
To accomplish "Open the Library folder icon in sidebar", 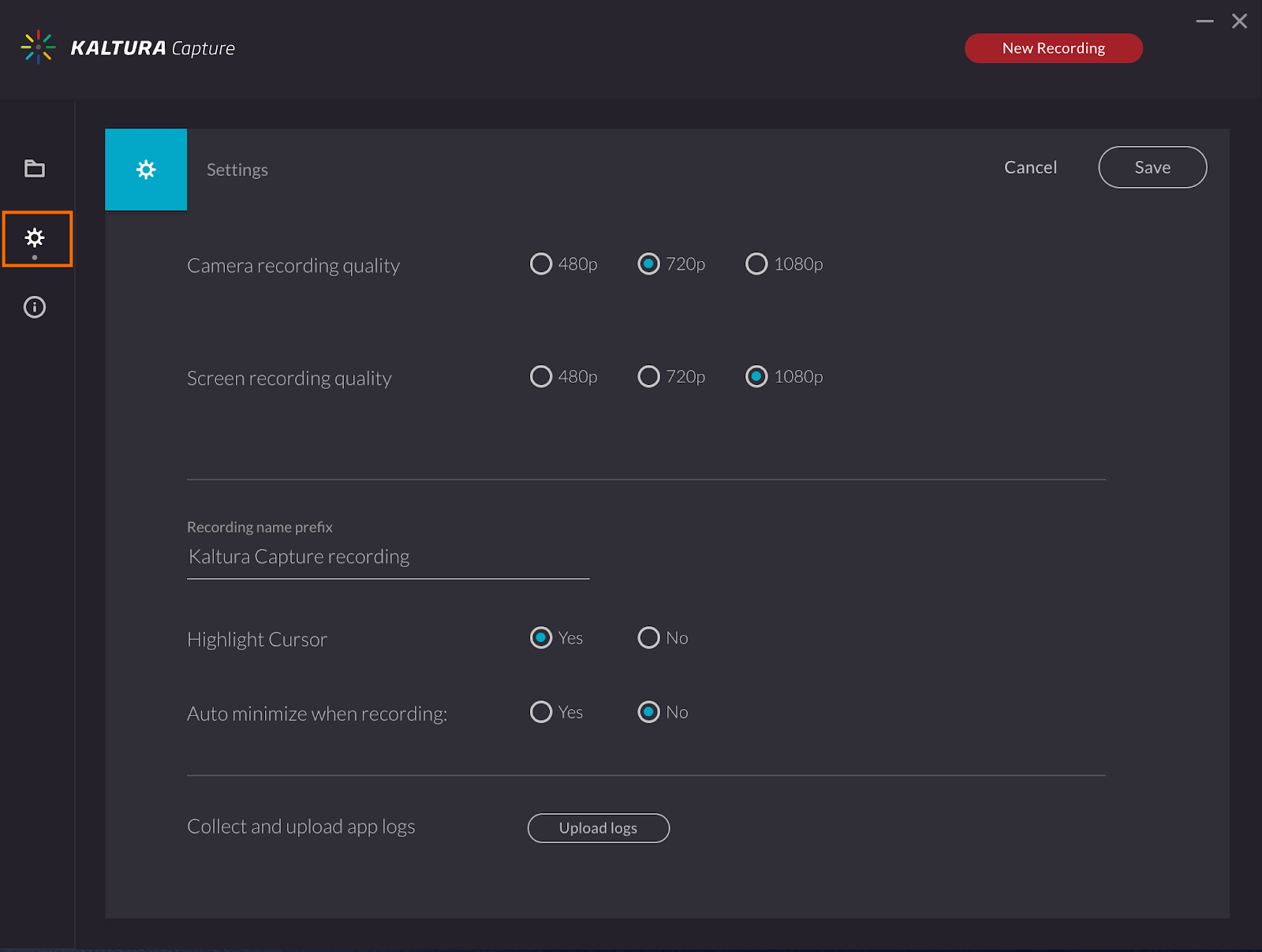I will click(35, 169).
